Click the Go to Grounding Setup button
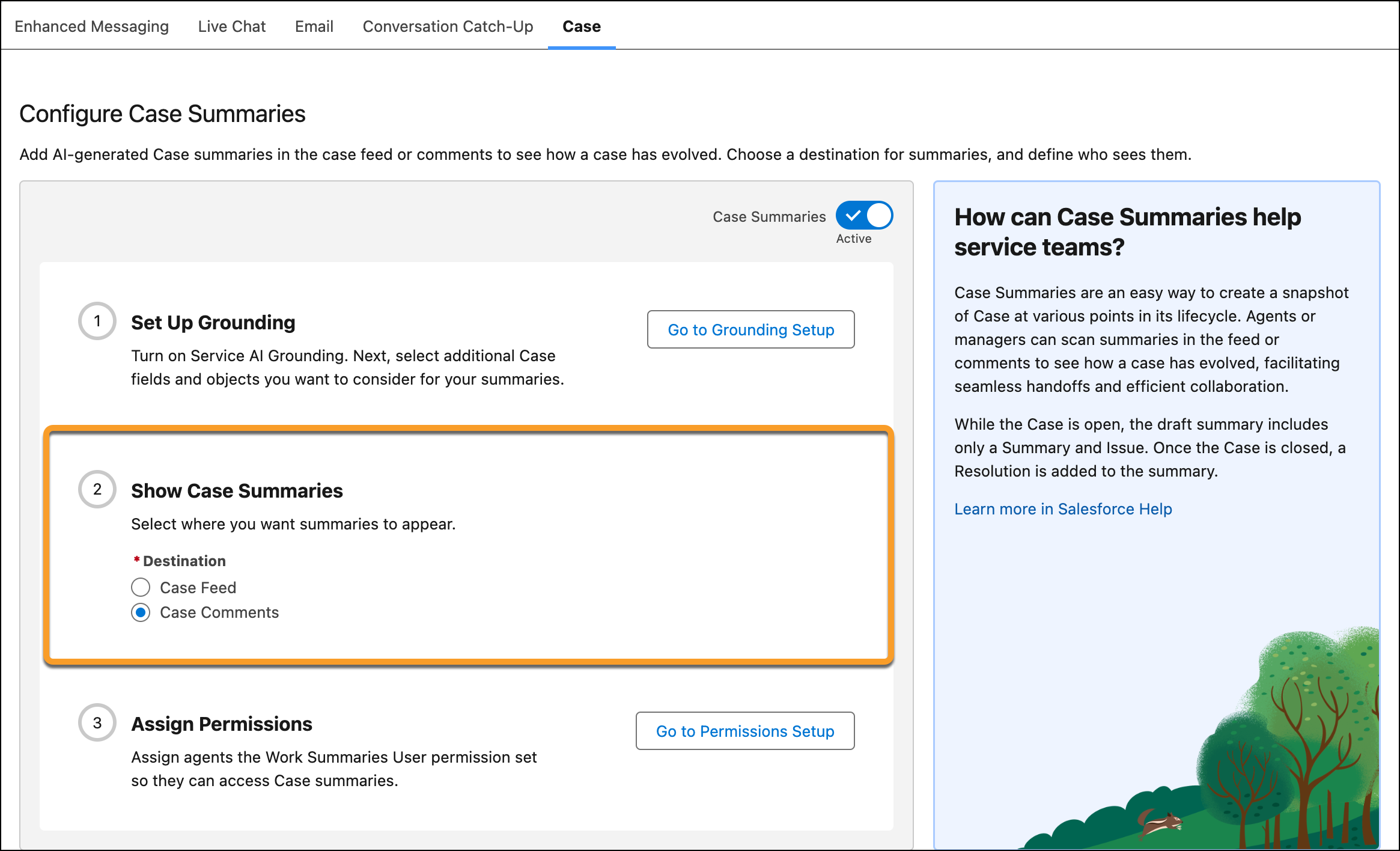The height and width of the screenshot is (851, 1400). click(x=751, y=329)
